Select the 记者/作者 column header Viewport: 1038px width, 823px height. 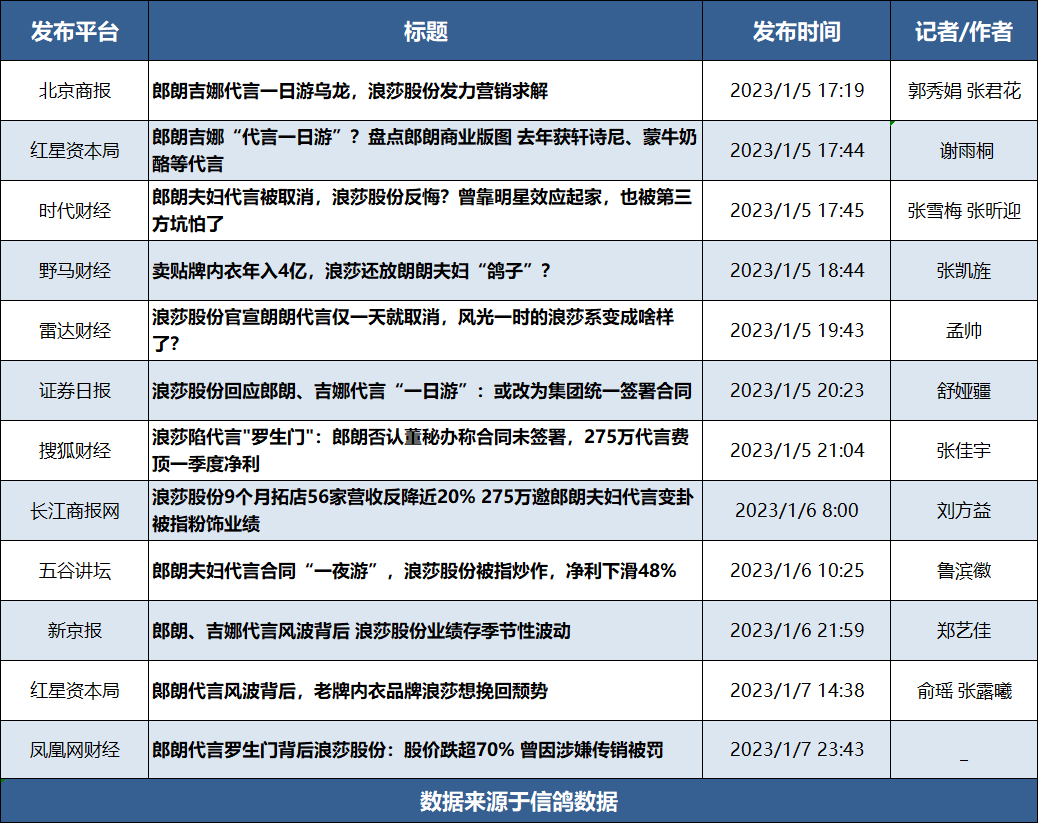coord(964,30)
